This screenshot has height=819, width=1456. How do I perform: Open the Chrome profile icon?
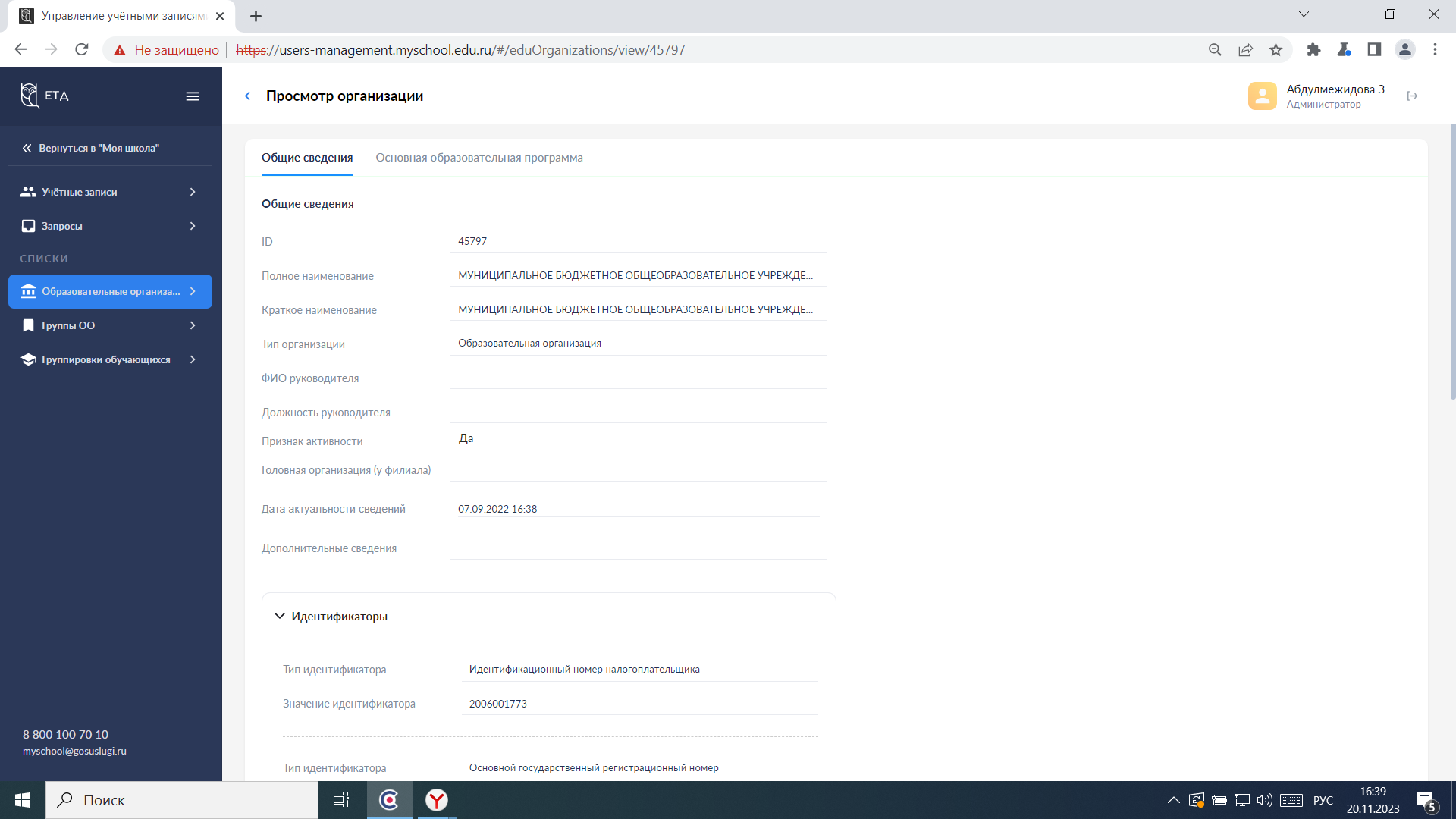coord(1404,49)
